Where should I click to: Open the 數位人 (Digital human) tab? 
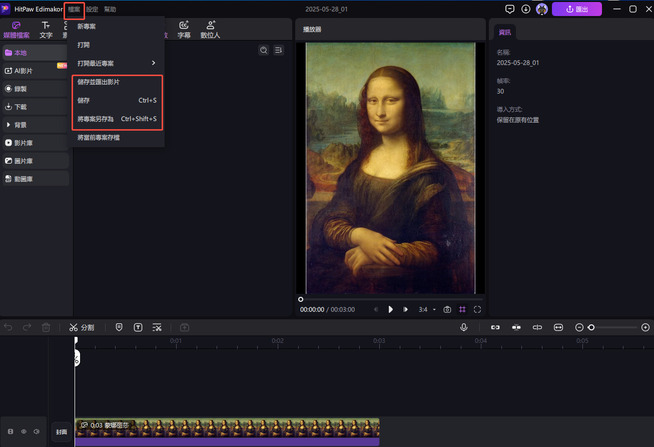[210, 30]
